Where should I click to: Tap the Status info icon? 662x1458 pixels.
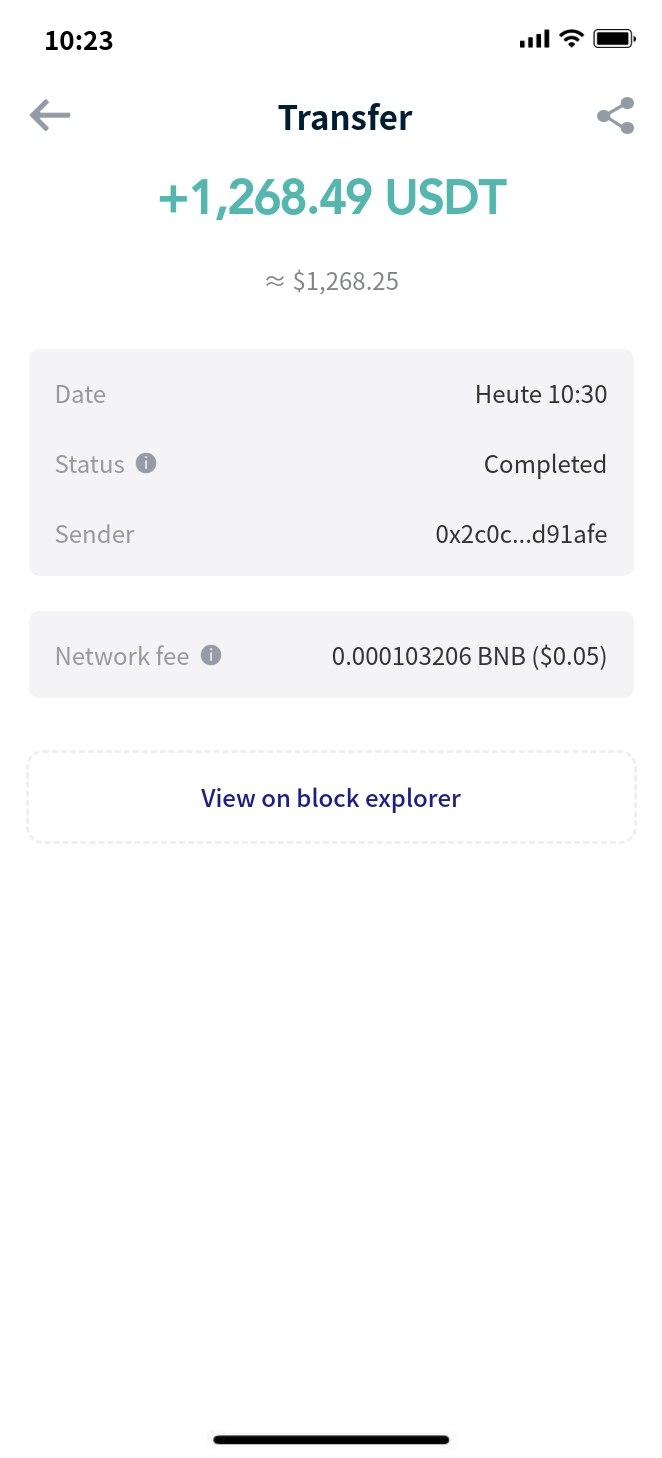146,463
